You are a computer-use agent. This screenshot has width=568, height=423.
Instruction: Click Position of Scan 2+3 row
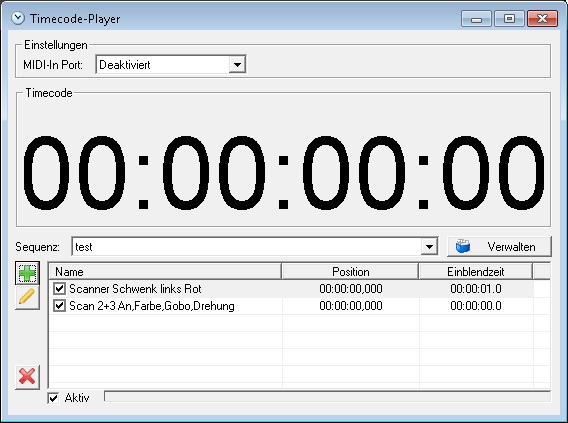coord(351,306)
